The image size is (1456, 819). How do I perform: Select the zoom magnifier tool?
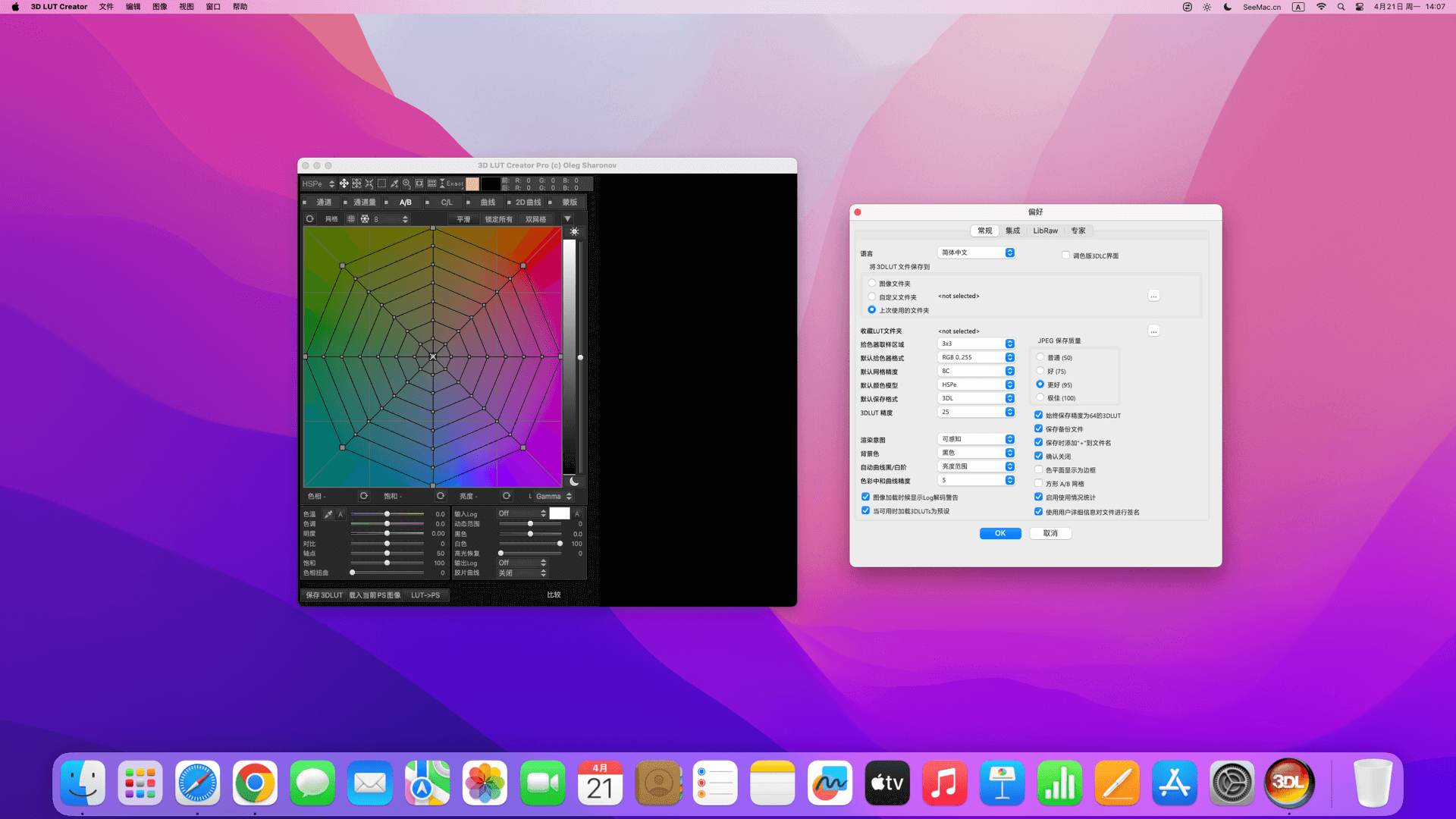click(406, 184)
